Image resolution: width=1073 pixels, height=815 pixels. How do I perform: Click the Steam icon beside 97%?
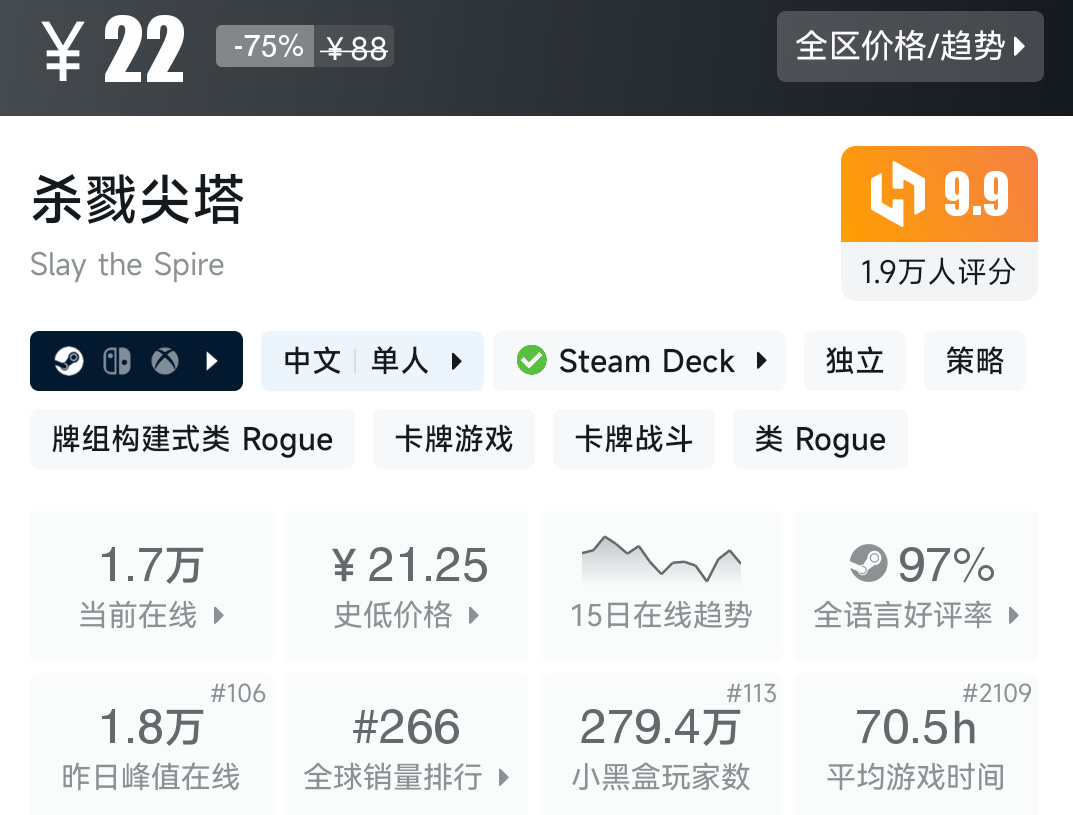click(868, 563)
